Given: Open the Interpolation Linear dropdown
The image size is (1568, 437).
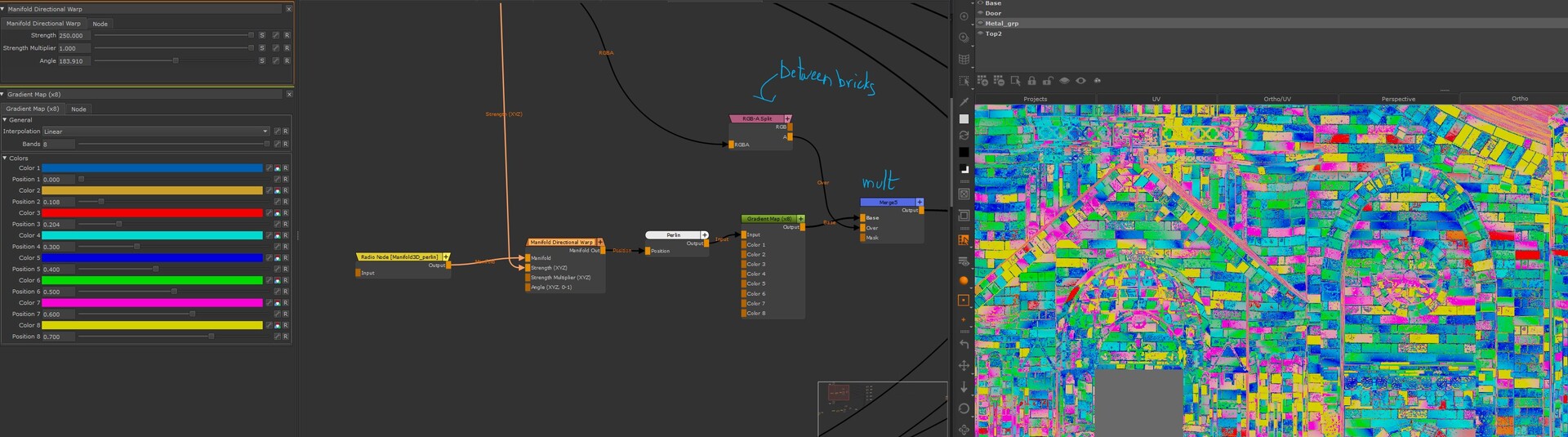Looking at the screenshot, I should coord(156,132).
